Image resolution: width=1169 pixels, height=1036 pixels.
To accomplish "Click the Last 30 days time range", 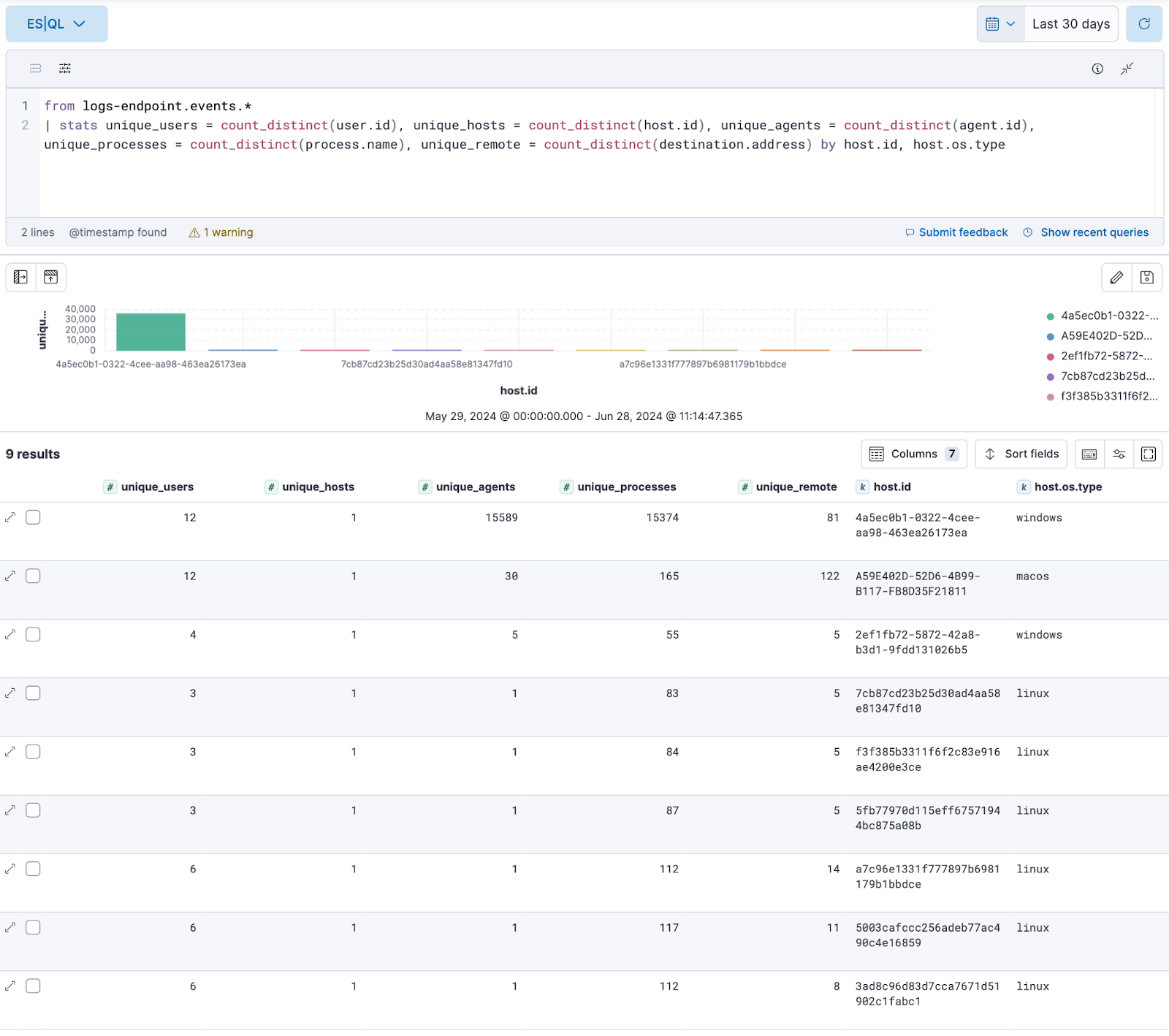I will coord(1070,24).
